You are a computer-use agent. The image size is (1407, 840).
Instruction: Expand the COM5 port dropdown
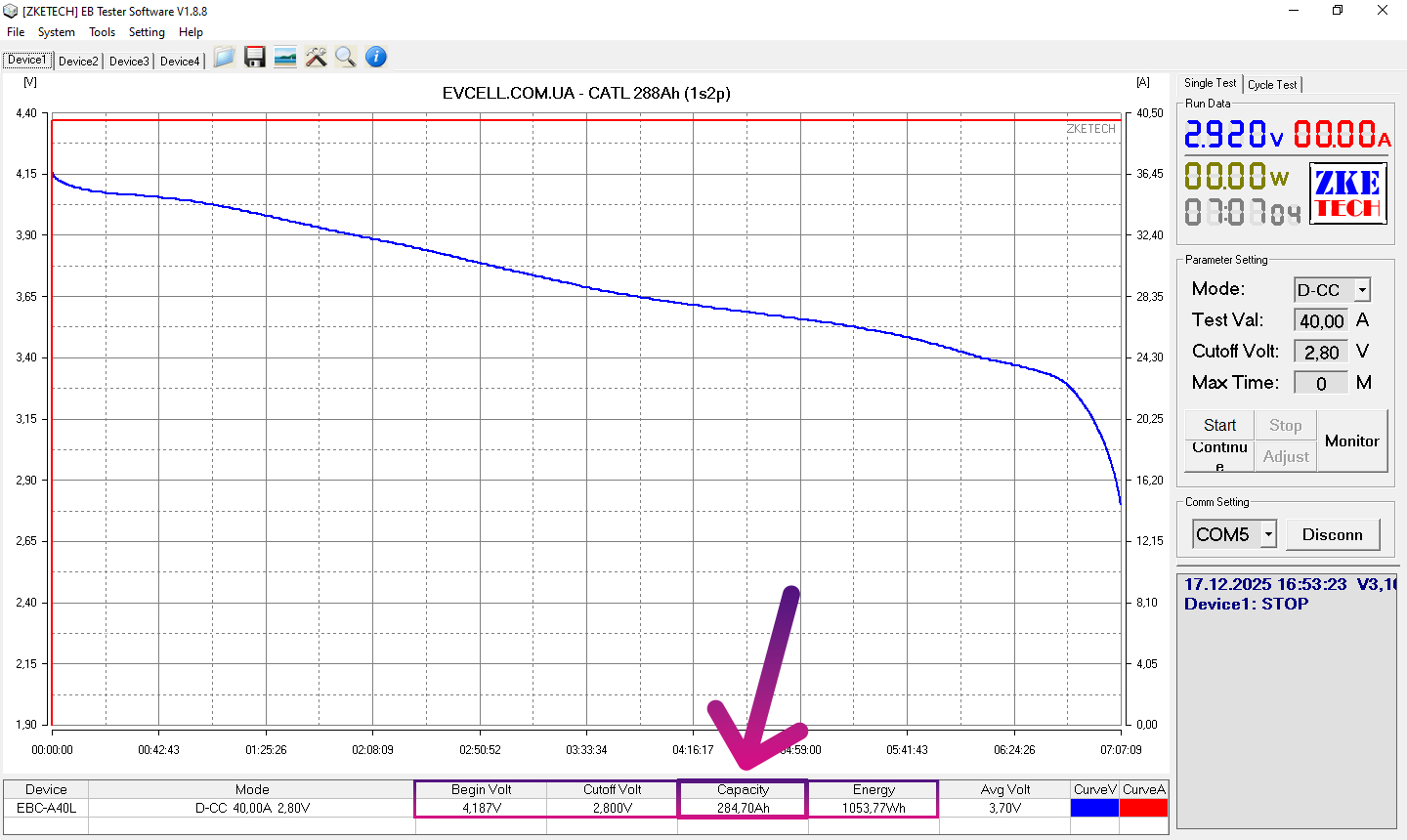(1268, 534)
